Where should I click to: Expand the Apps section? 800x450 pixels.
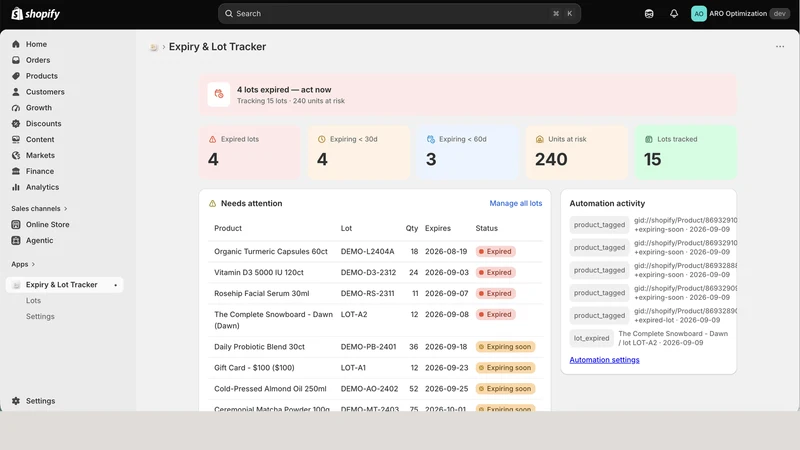click(x=23, y=264)
